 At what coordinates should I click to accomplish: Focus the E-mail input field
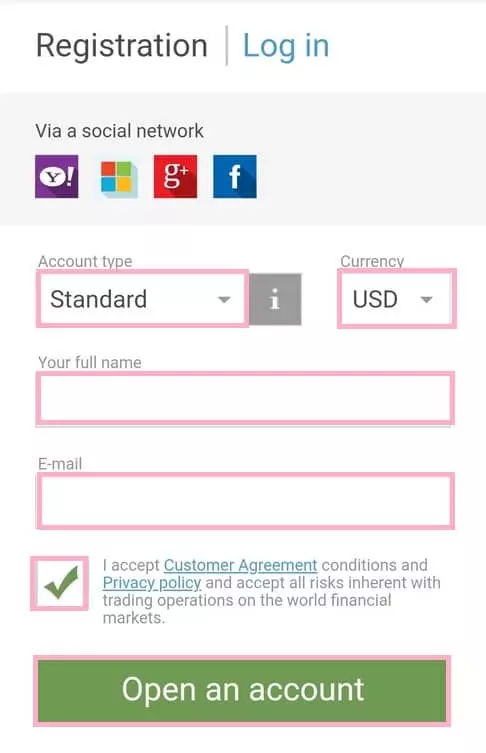pos(245,500)
